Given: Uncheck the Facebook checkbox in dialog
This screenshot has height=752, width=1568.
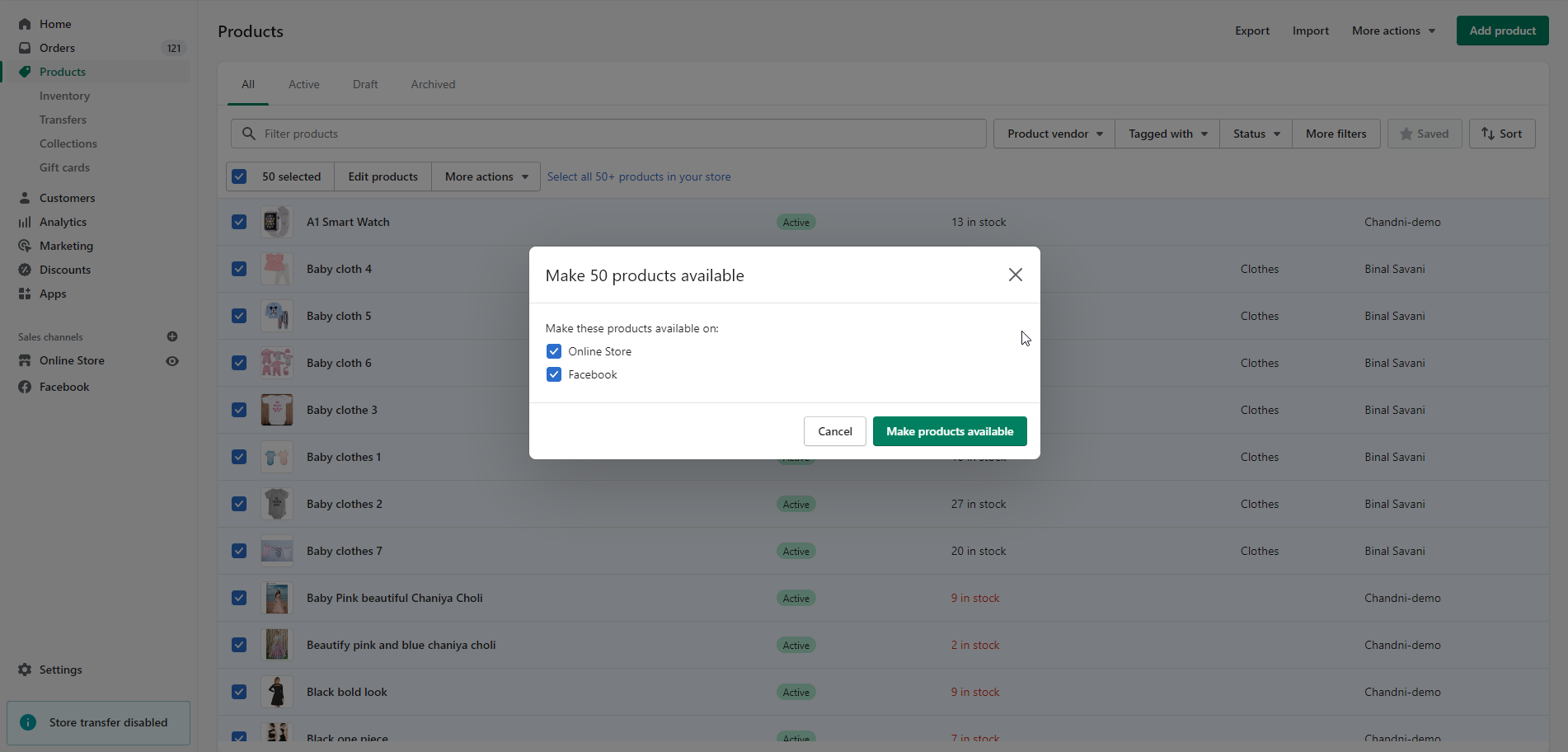Looking at the screenshot, I should [x=554, y=374].
